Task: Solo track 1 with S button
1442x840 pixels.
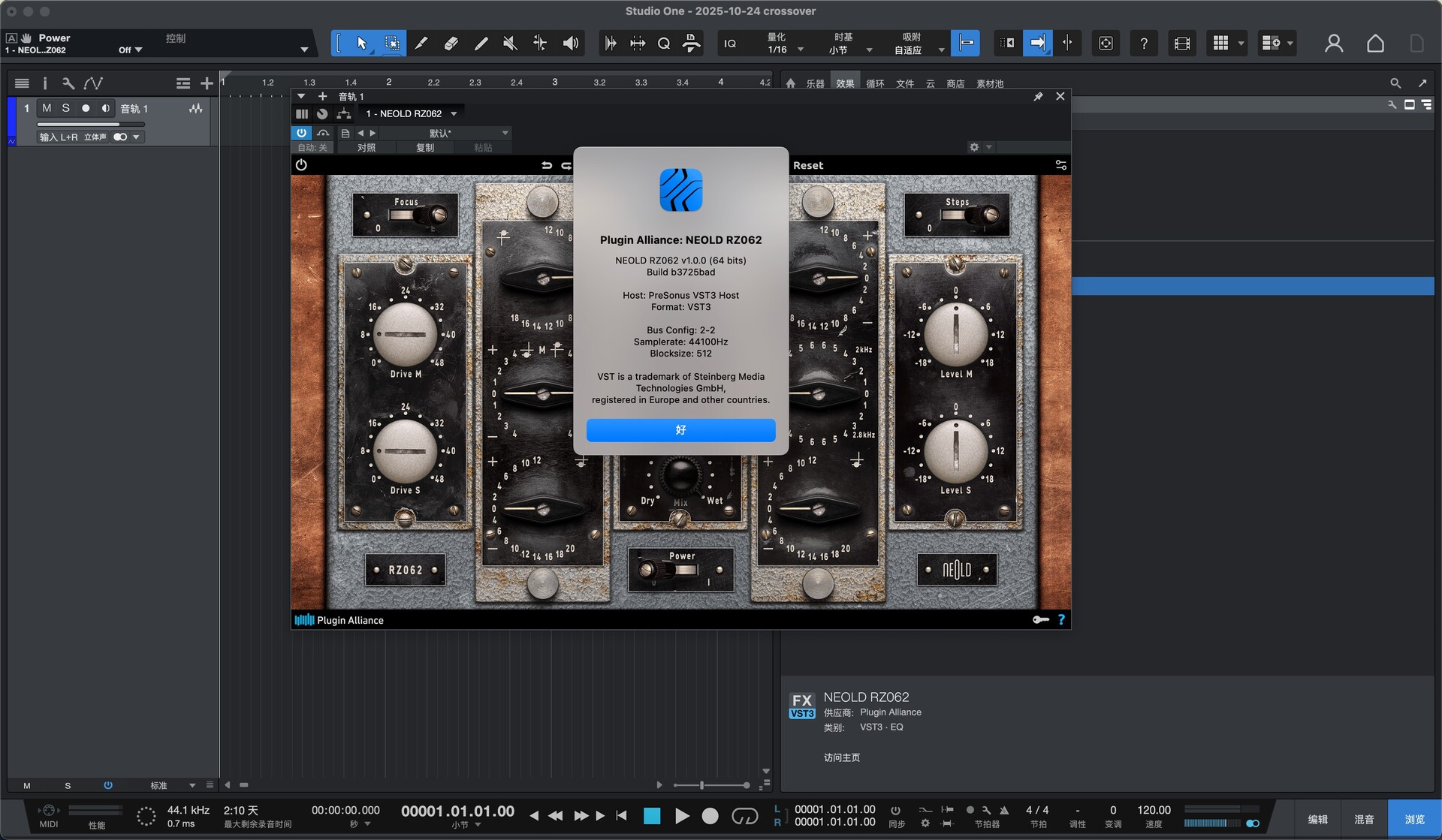Action: pos(66,108)
